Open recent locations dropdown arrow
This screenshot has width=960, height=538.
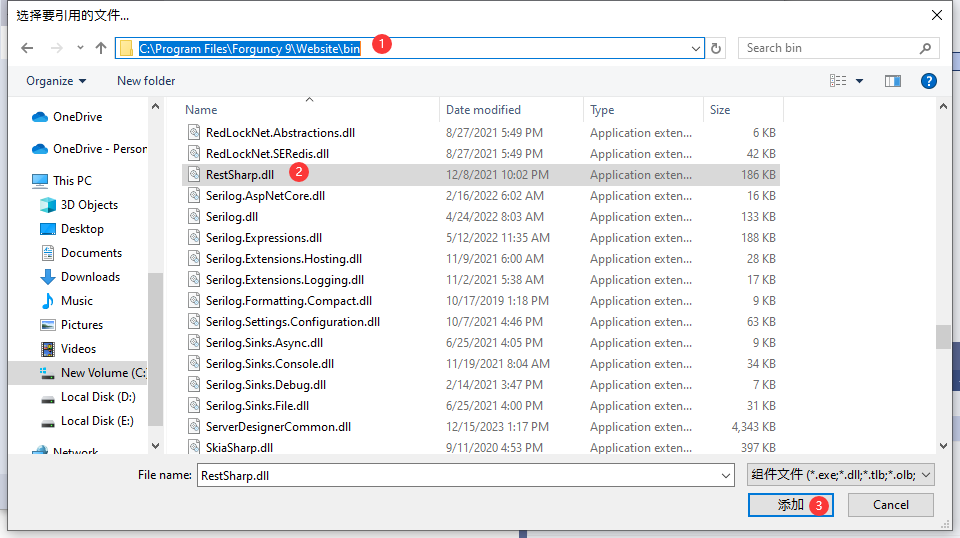[80, 48]
